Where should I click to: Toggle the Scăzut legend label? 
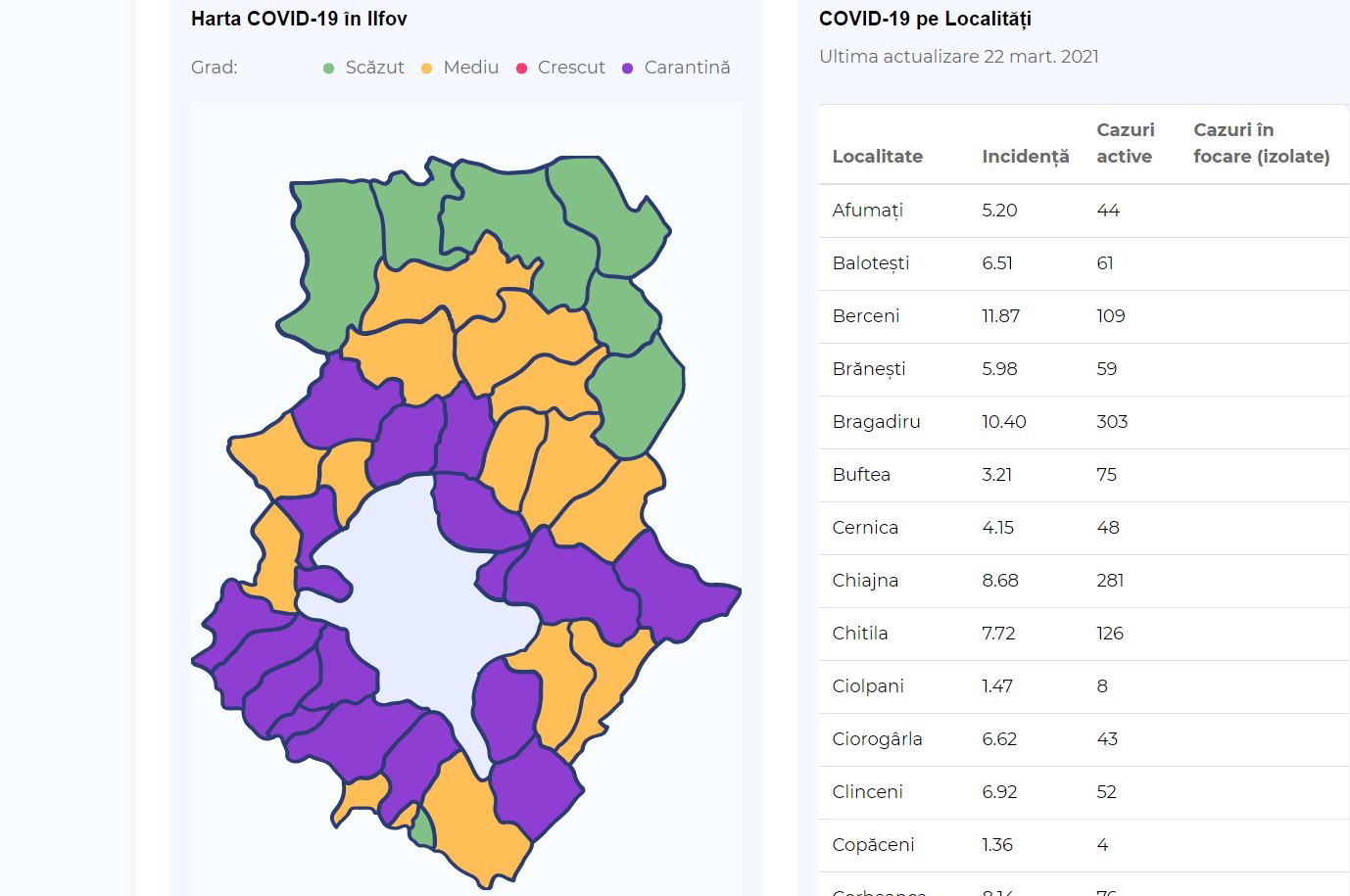[374, 68]
